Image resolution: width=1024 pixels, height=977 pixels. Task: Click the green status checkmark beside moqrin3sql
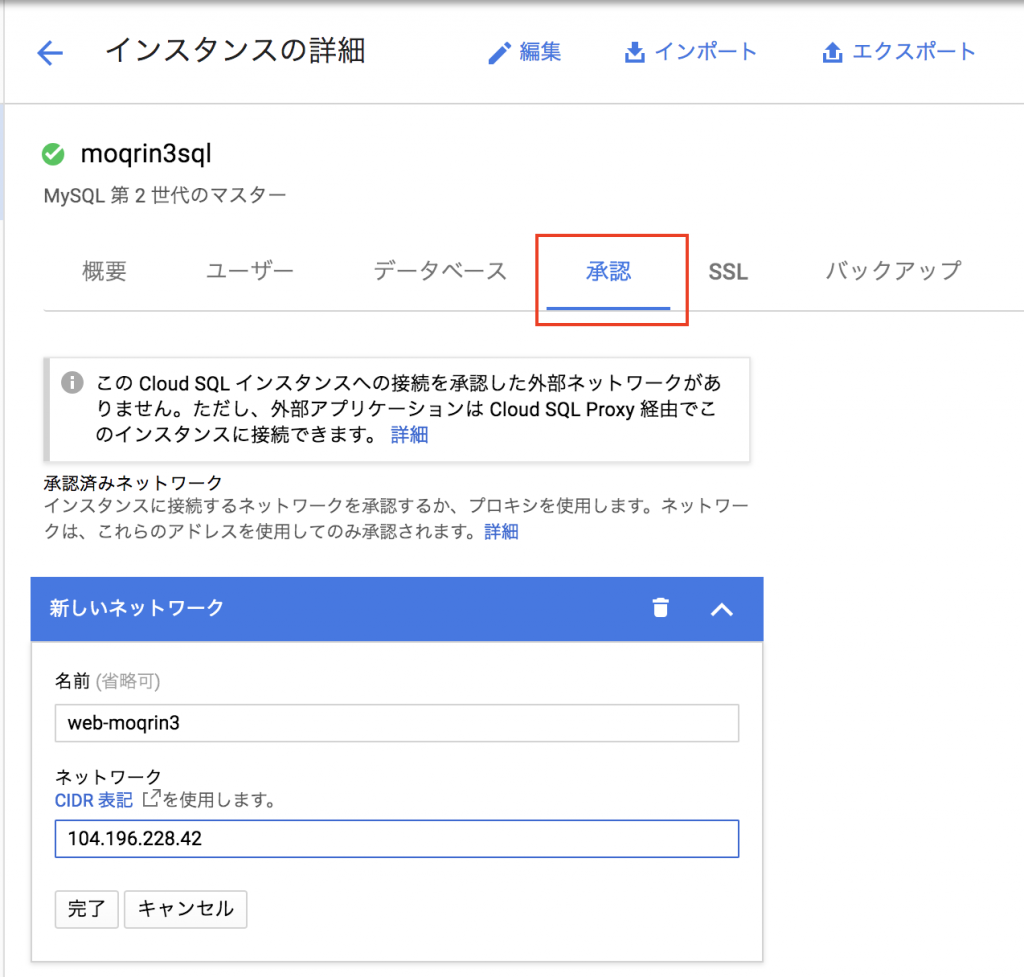click(54, 155)
